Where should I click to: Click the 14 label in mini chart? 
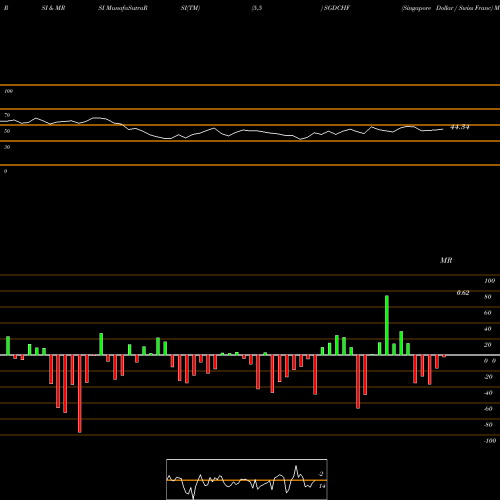pos(322,486)
